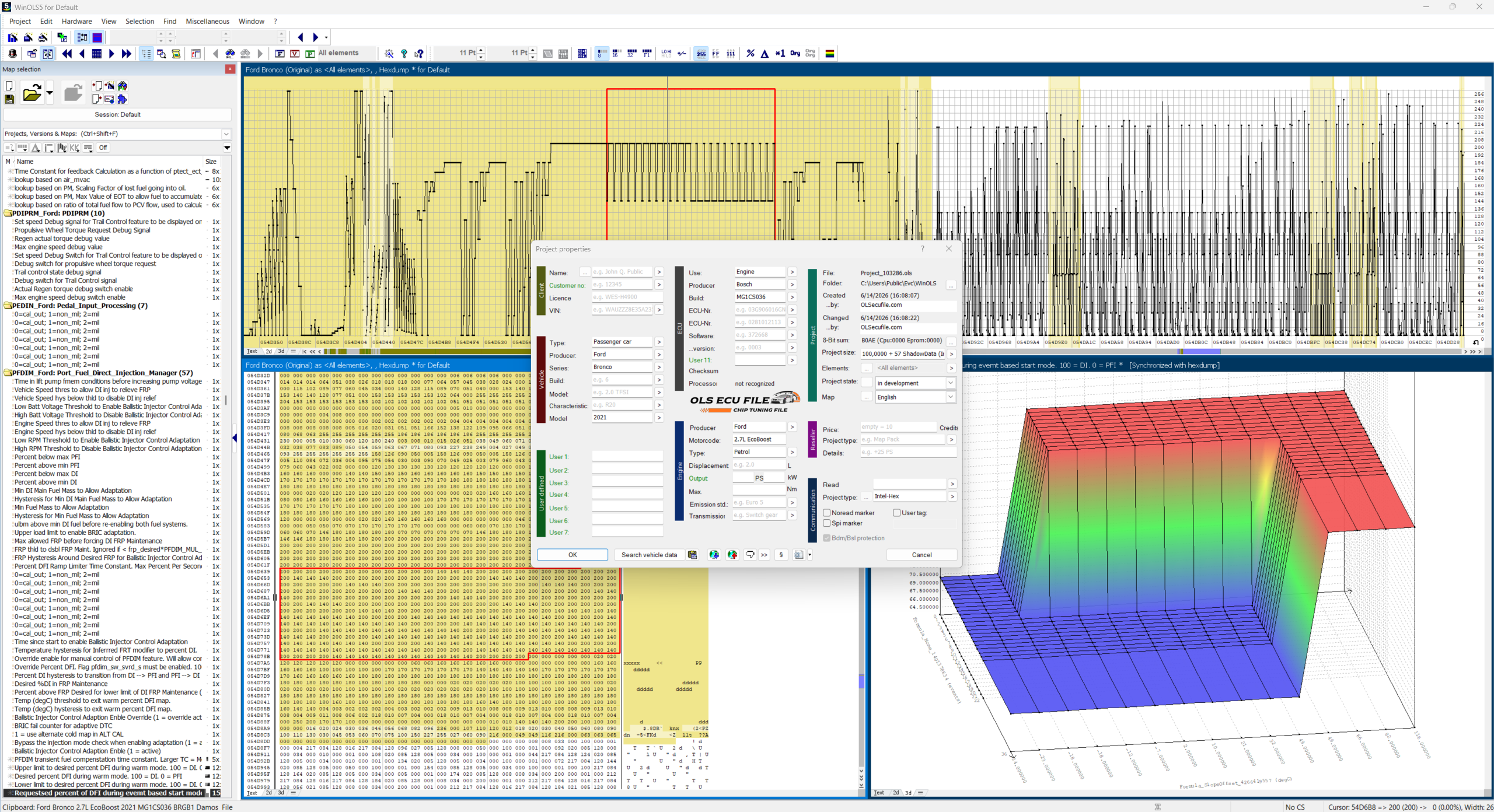This screenshot has width=1494, height=812.
Task: Click the globe download icon in dialog
Action: tap(714, 555)
